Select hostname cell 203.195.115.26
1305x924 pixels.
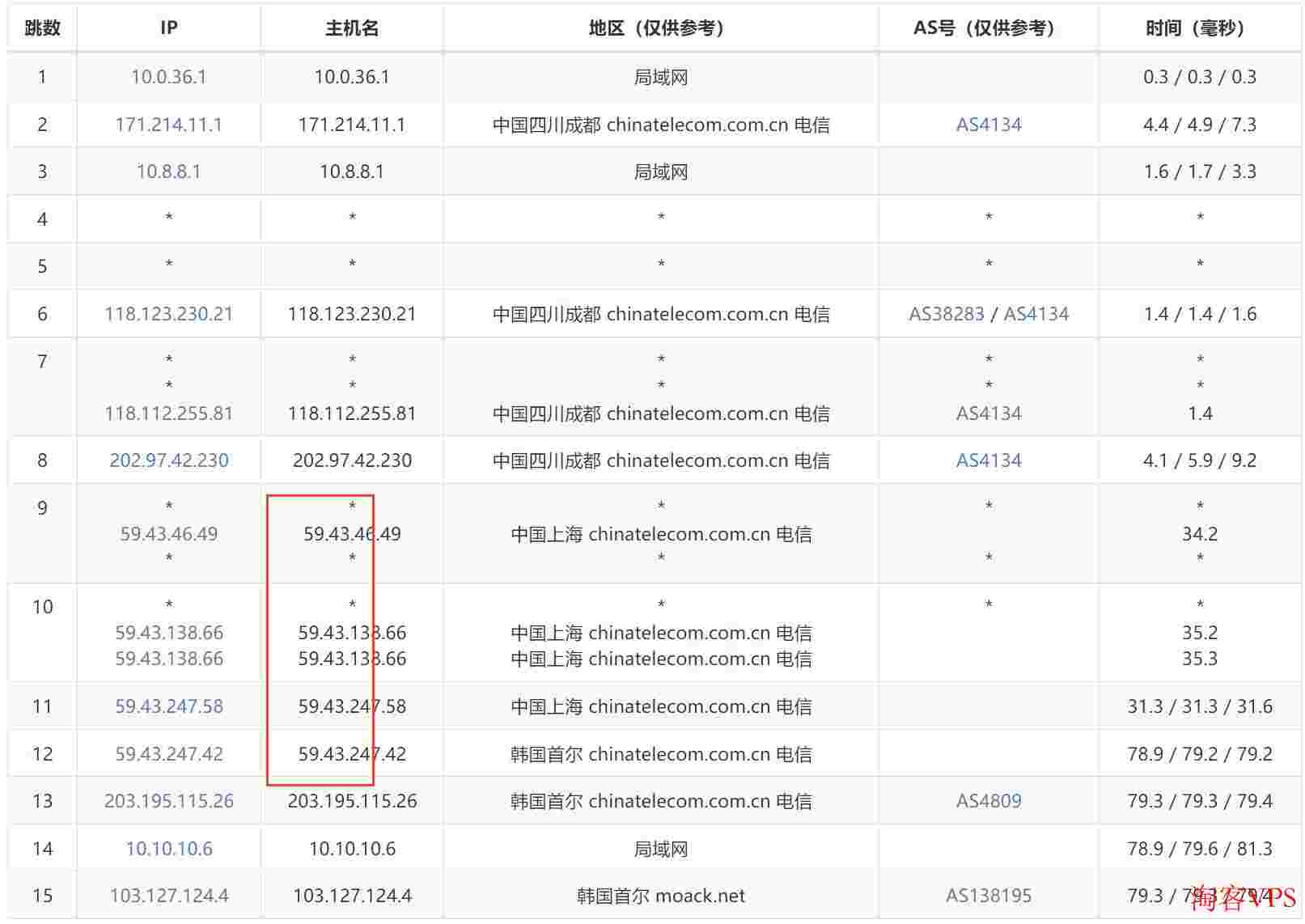click(352, 801)
